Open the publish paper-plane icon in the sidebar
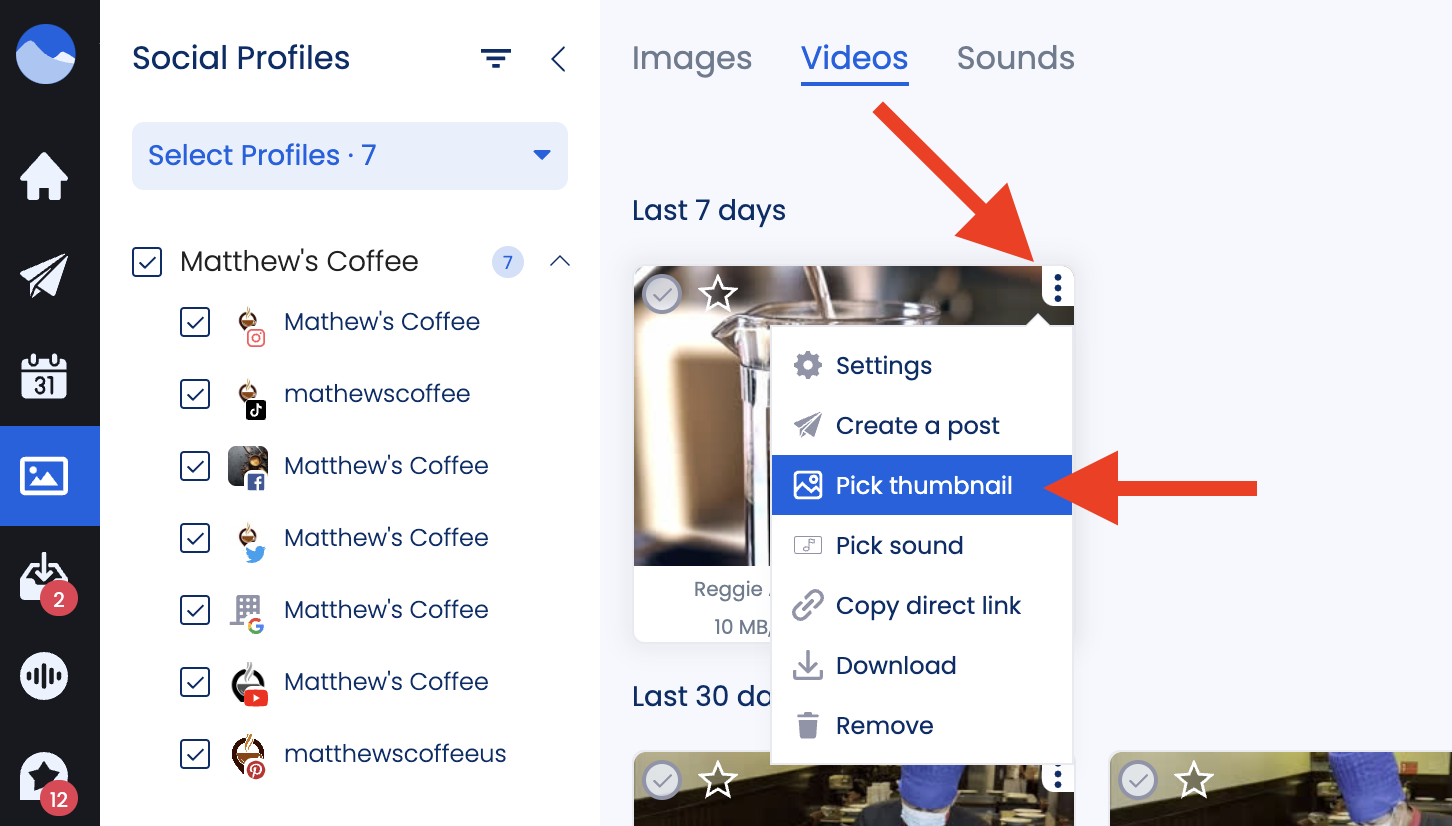The width and height of the screenshot is (1452, 826). [x=44, y=276]
